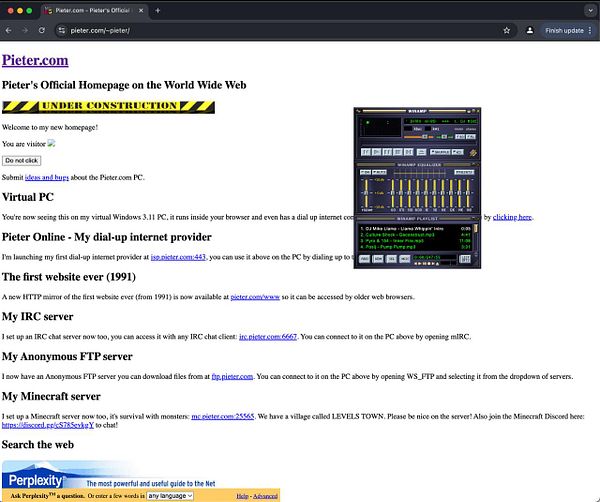Open playlist LIST options button
Screen dimensions: 600x502
[465, 259]
